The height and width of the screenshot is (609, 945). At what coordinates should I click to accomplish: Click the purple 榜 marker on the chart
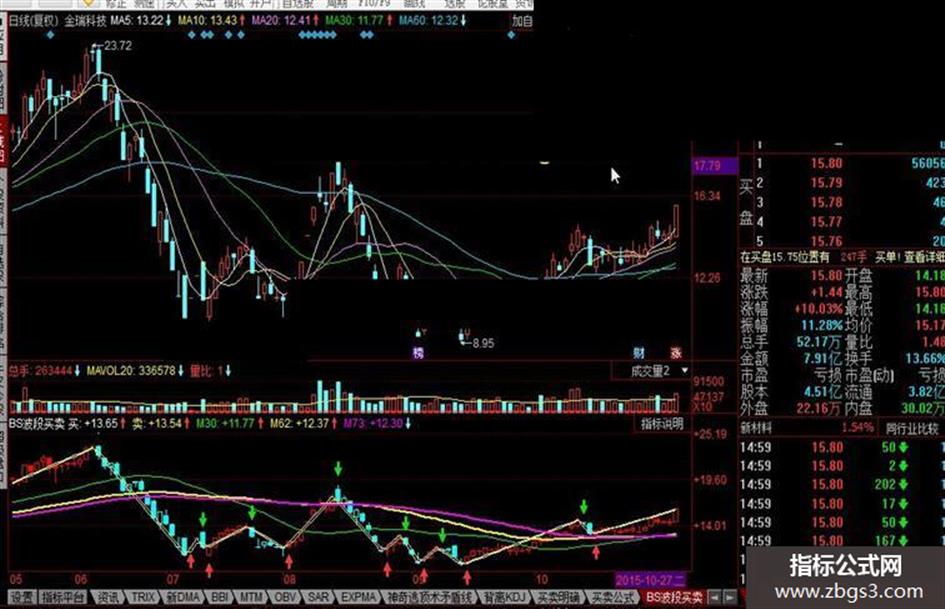tap(418, 353)
